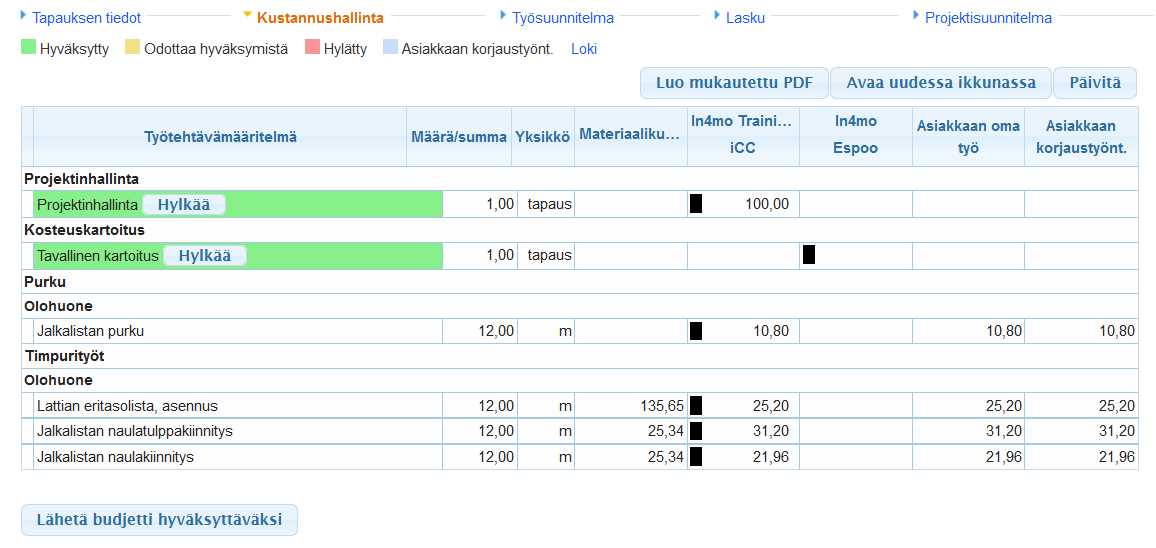The image size is (1156, 548).
Task: Send the budget via Lähetä budjetti hyväksyttäväksi
Action: tap(159, 520)
